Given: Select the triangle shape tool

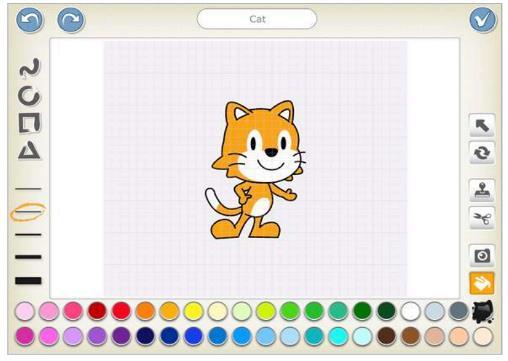Looking at the screenshot, I should [x=30, y=150].
